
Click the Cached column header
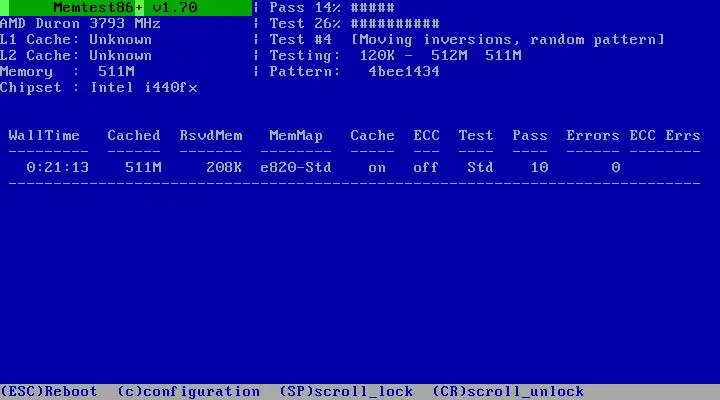pos(134,135)
